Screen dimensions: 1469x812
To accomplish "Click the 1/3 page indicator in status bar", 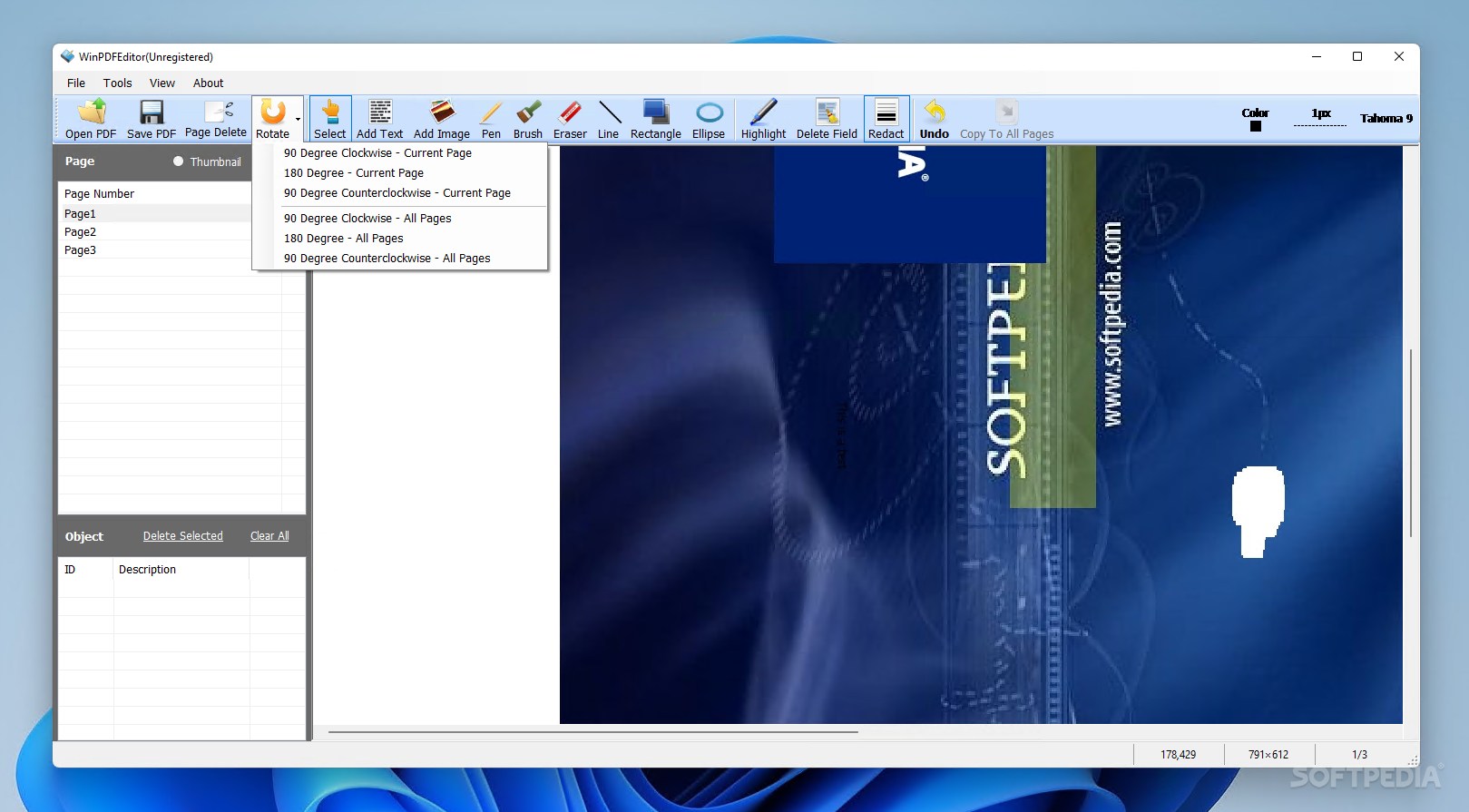I will click(1359, 755).
